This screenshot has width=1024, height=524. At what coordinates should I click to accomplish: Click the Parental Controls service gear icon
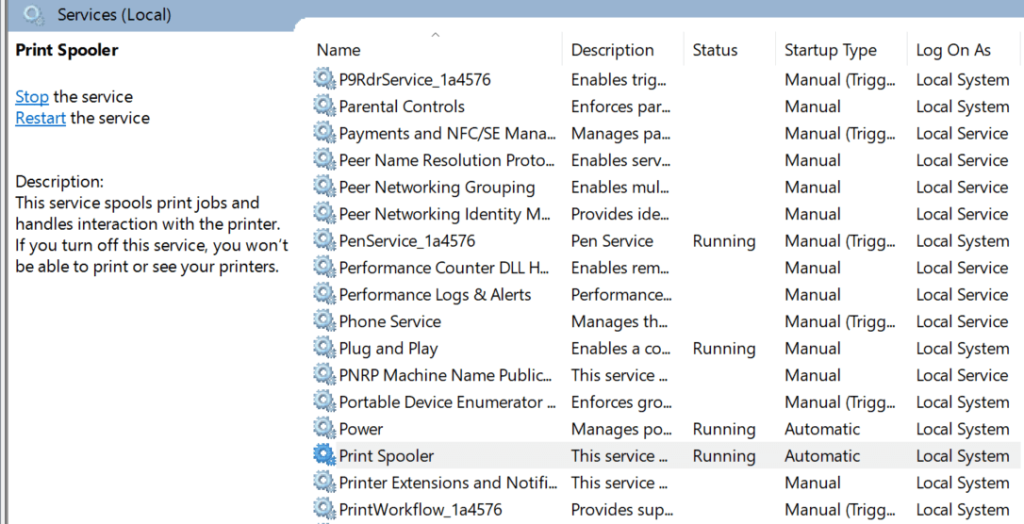coord(324,107)
